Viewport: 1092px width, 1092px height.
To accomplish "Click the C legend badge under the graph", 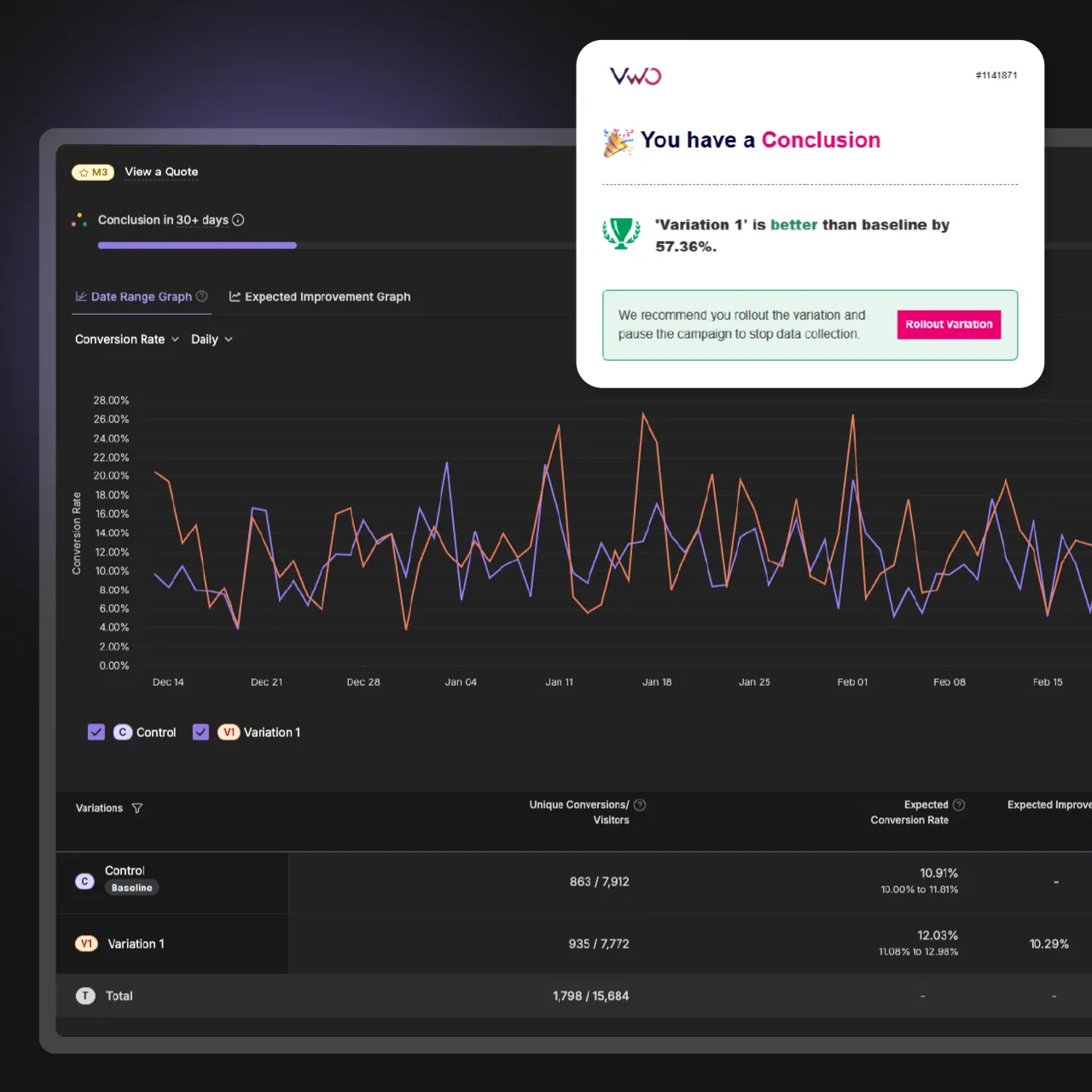I will point(123,732).
